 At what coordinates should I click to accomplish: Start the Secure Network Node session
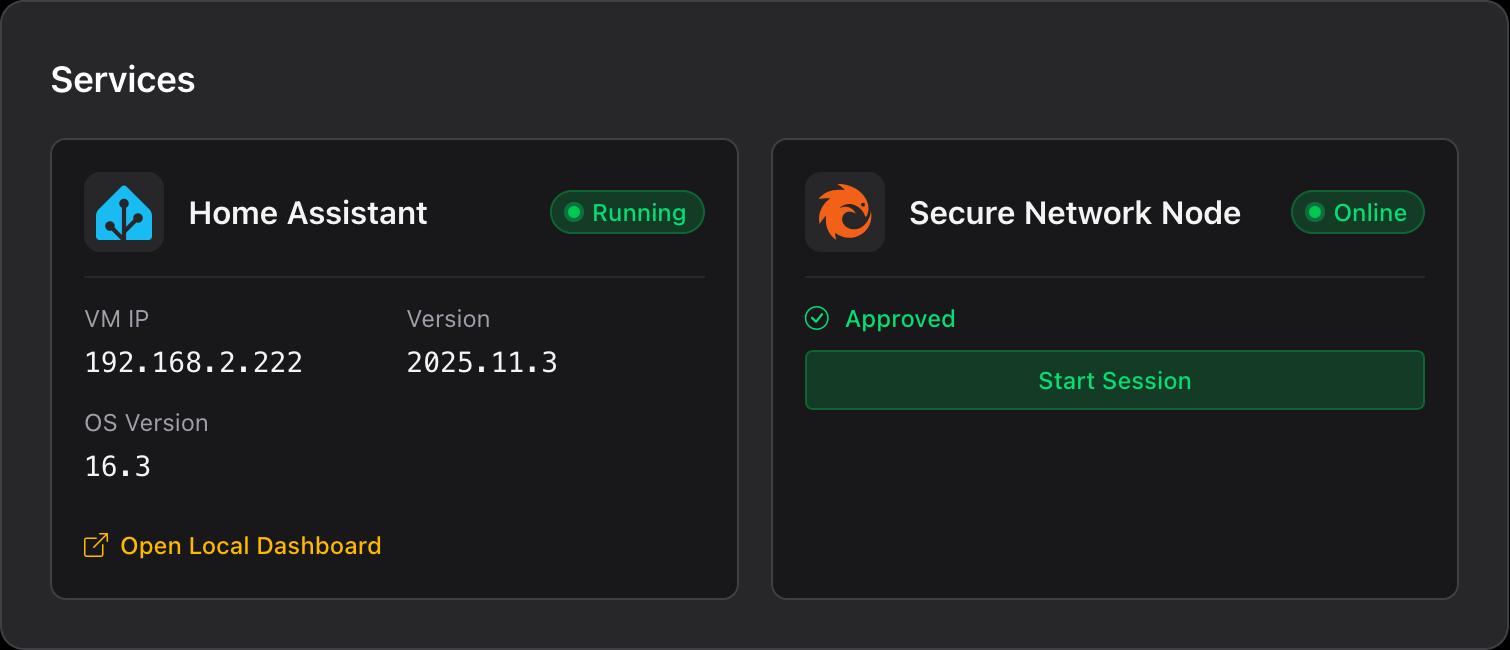click(1114, 380)
